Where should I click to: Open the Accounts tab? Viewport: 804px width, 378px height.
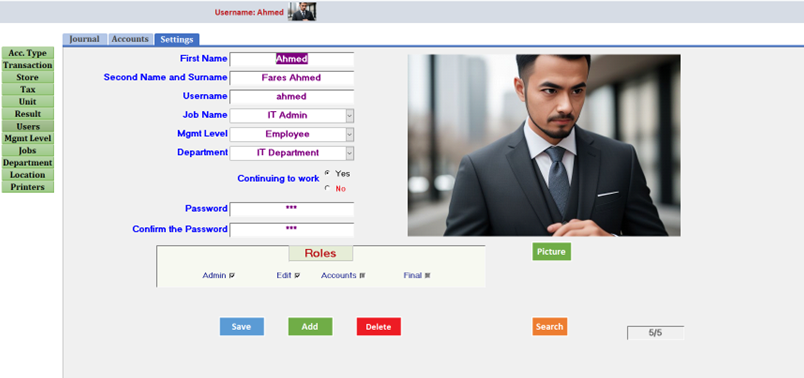pos(130,39)
